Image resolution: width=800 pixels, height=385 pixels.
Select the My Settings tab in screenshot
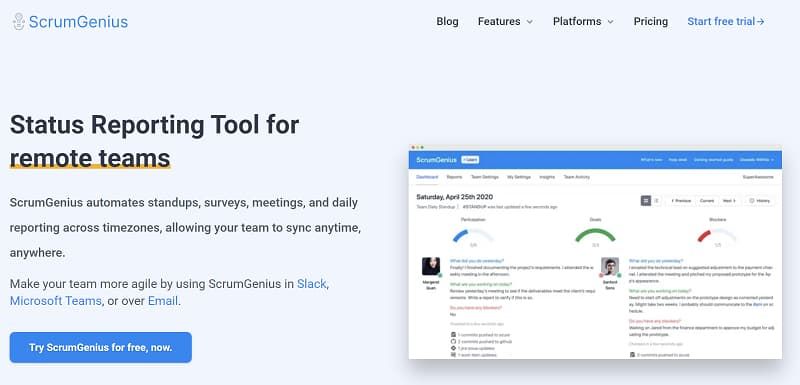[519, 177]
